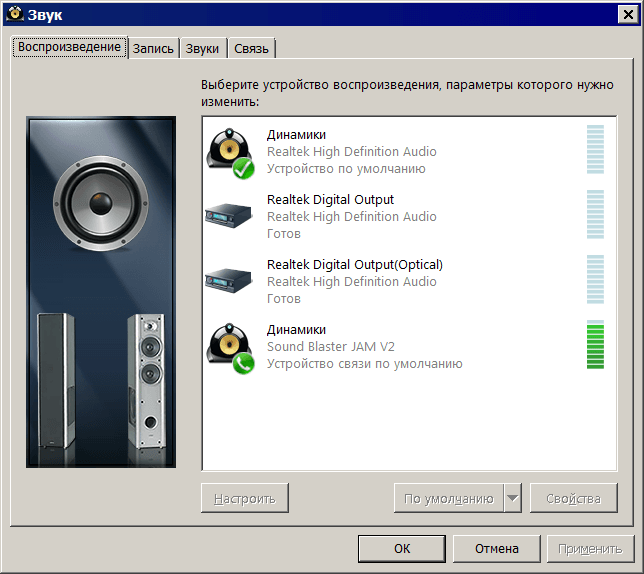644x574 pixels.
Task: Open the Связь tab
Action: tap(251, 48)
